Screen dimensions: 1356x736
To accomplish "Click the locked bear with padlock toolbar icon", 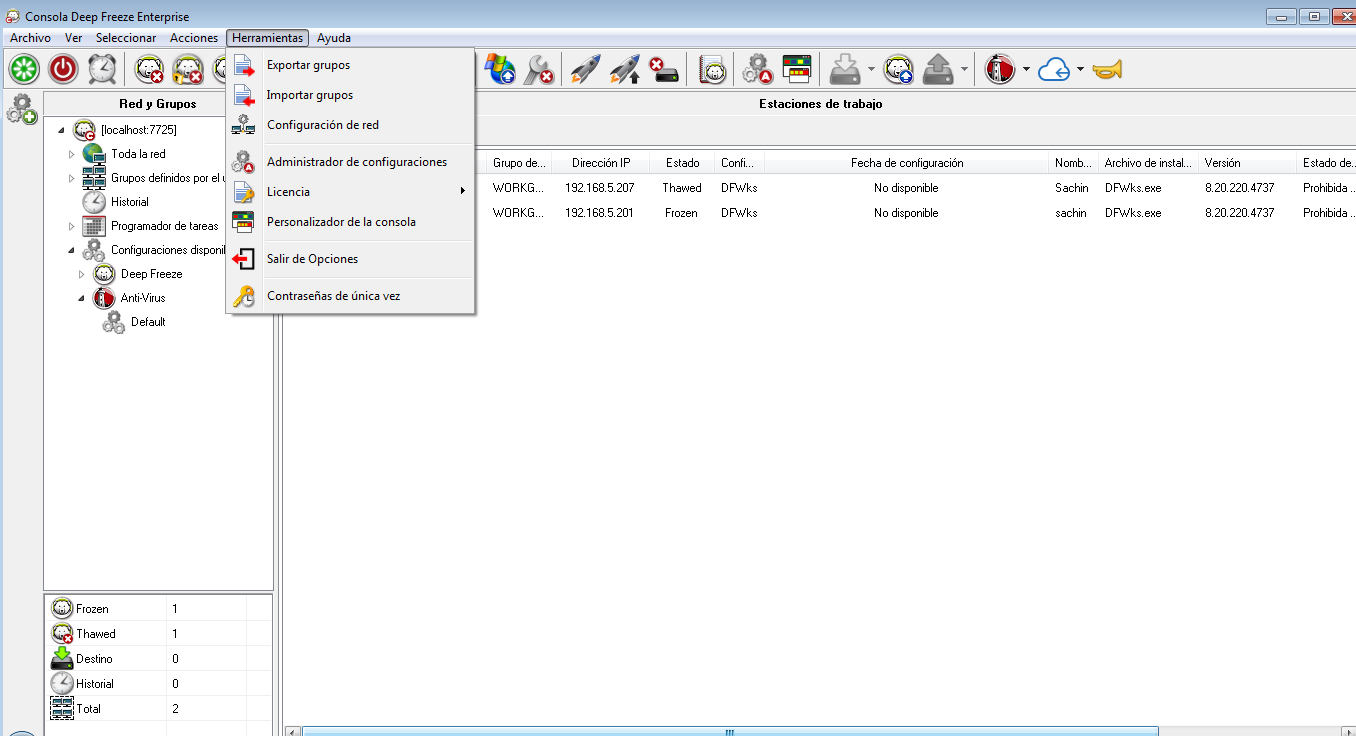I will coord(187,69).
